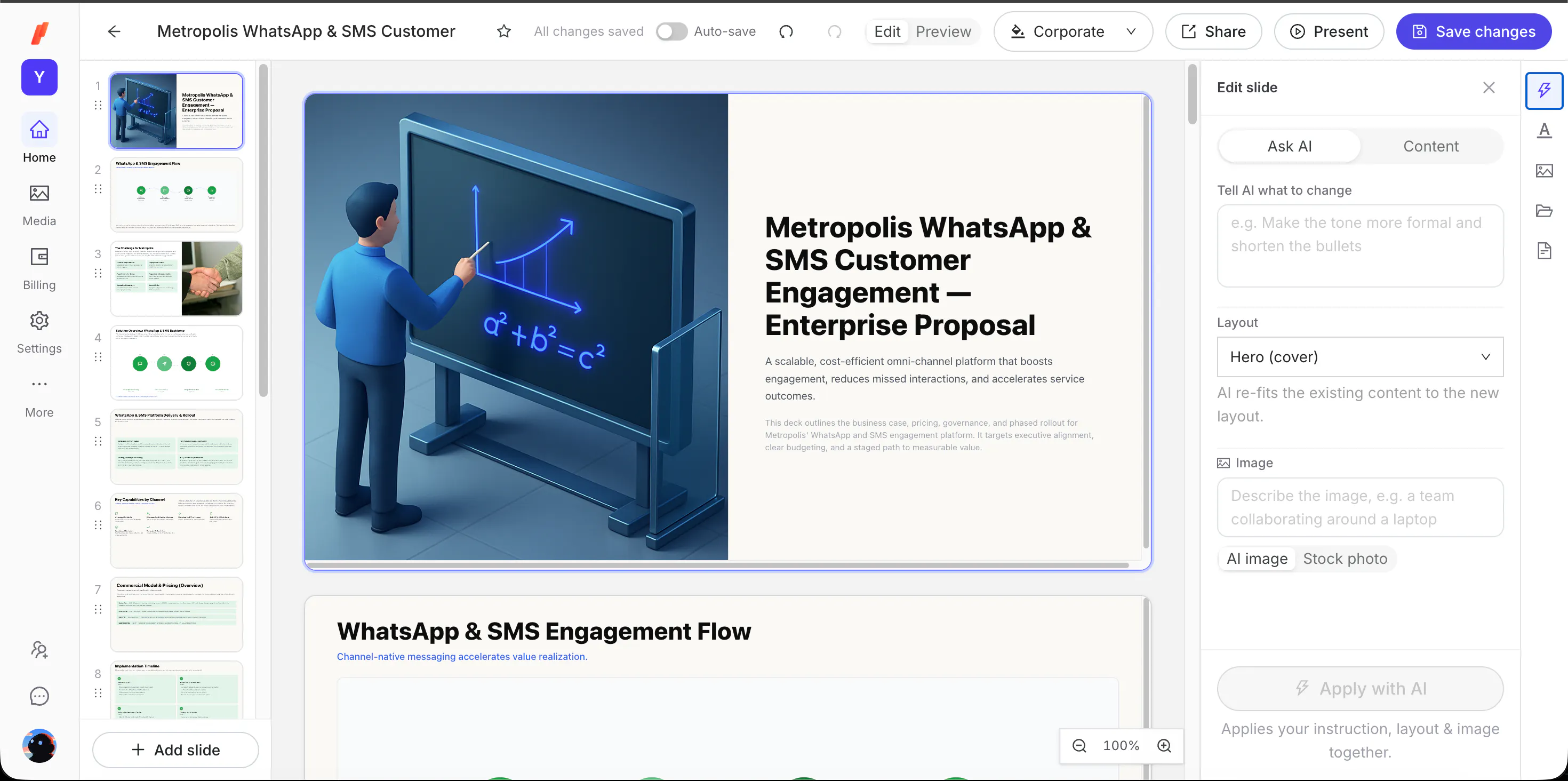Click the image description field
This screenshot has width=1568, height=781.
pos(1360,507)
